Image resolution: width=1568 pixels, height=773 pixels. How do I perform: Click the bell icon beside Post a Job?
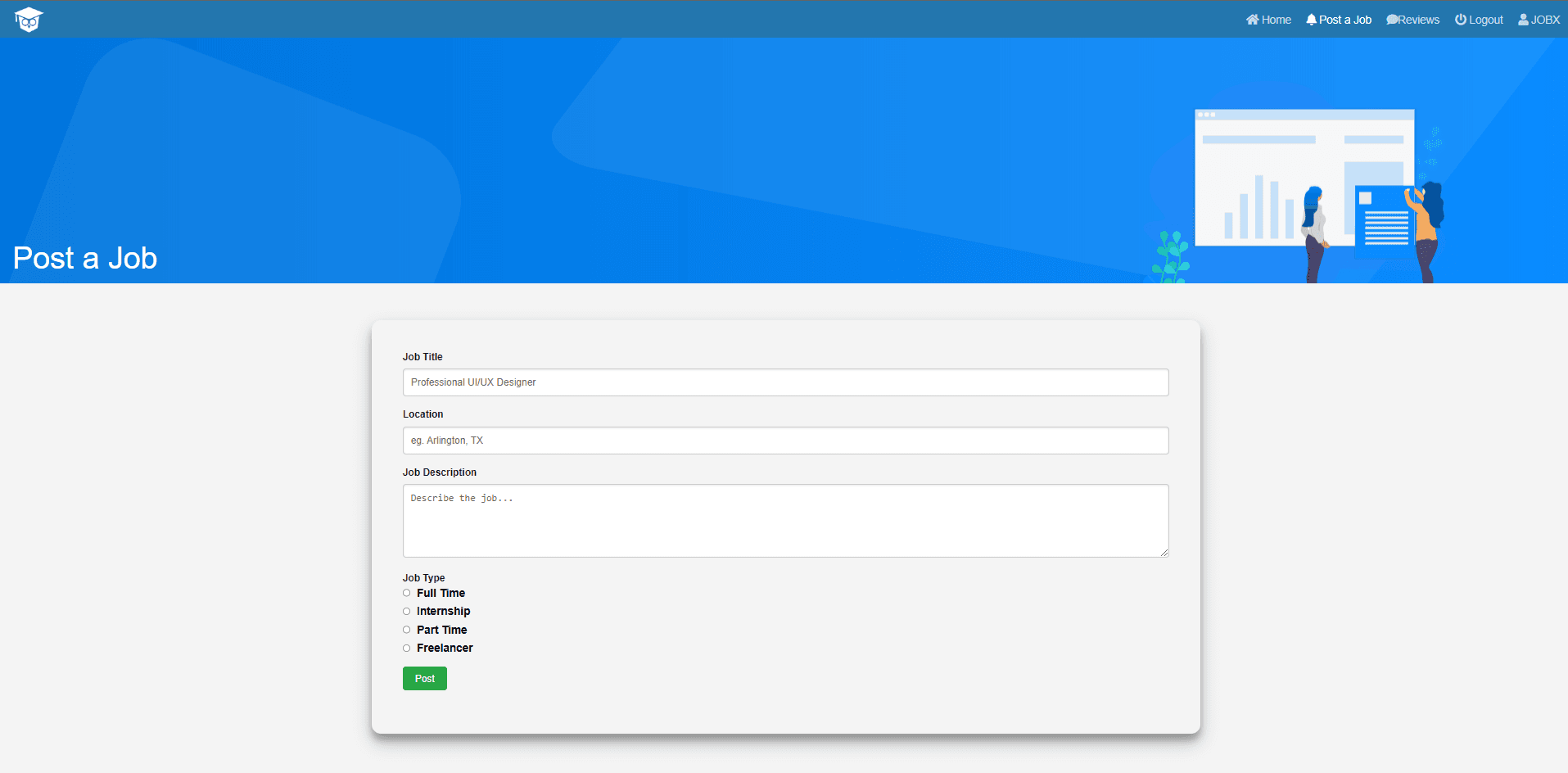(x=1310, y=19)
